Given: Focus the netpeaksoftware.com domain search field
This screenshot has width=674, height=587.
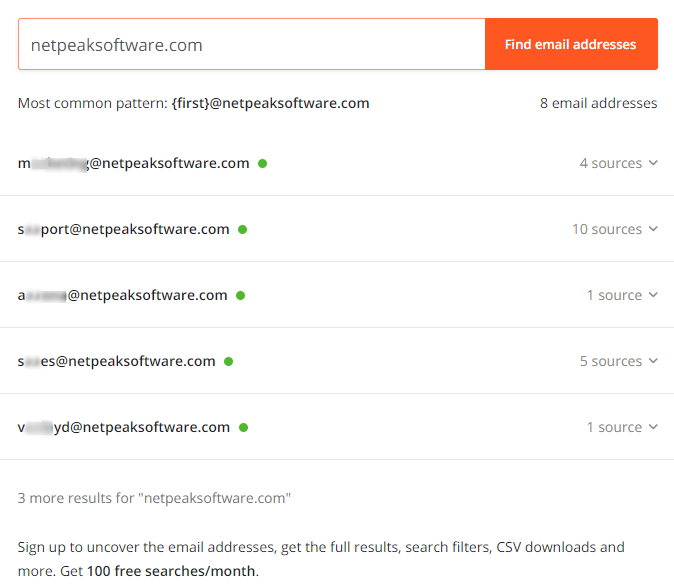Looking at the screenshot, I should [x=252, y=44].
